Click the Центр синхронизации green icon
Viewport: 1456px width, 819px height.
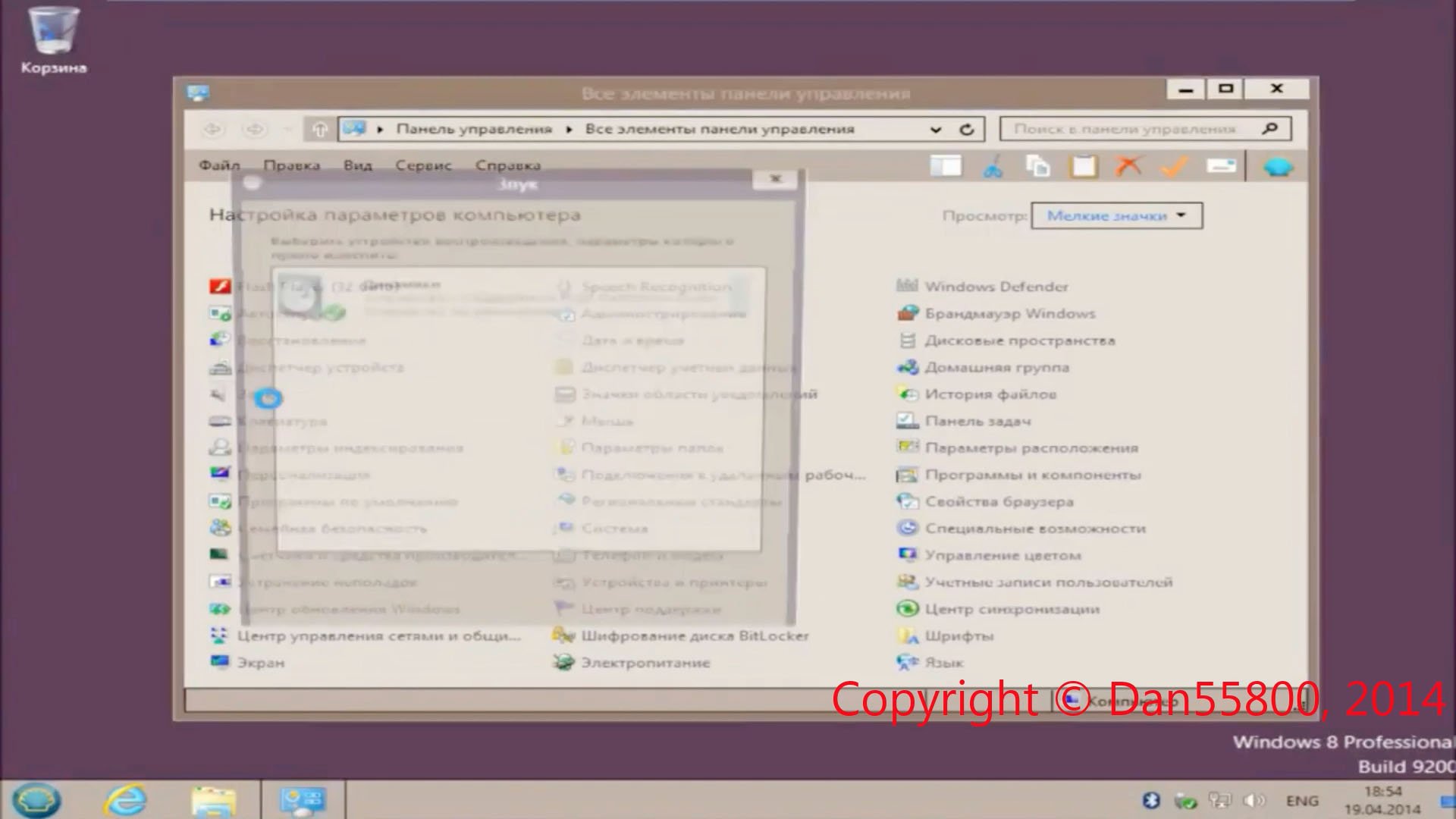tap(907, 608)
